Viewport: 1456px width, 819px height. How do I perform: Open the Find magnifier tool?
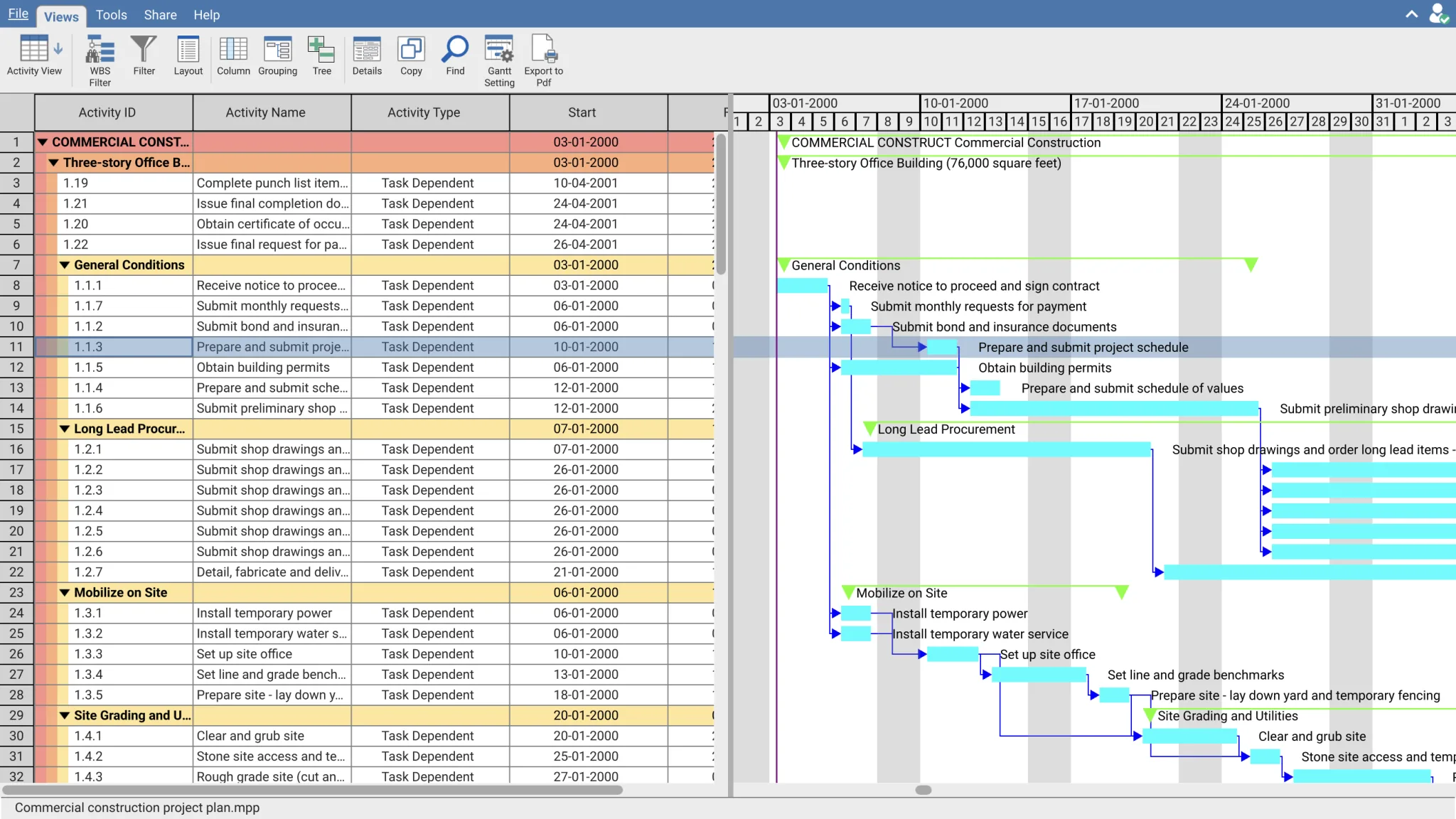455,55
